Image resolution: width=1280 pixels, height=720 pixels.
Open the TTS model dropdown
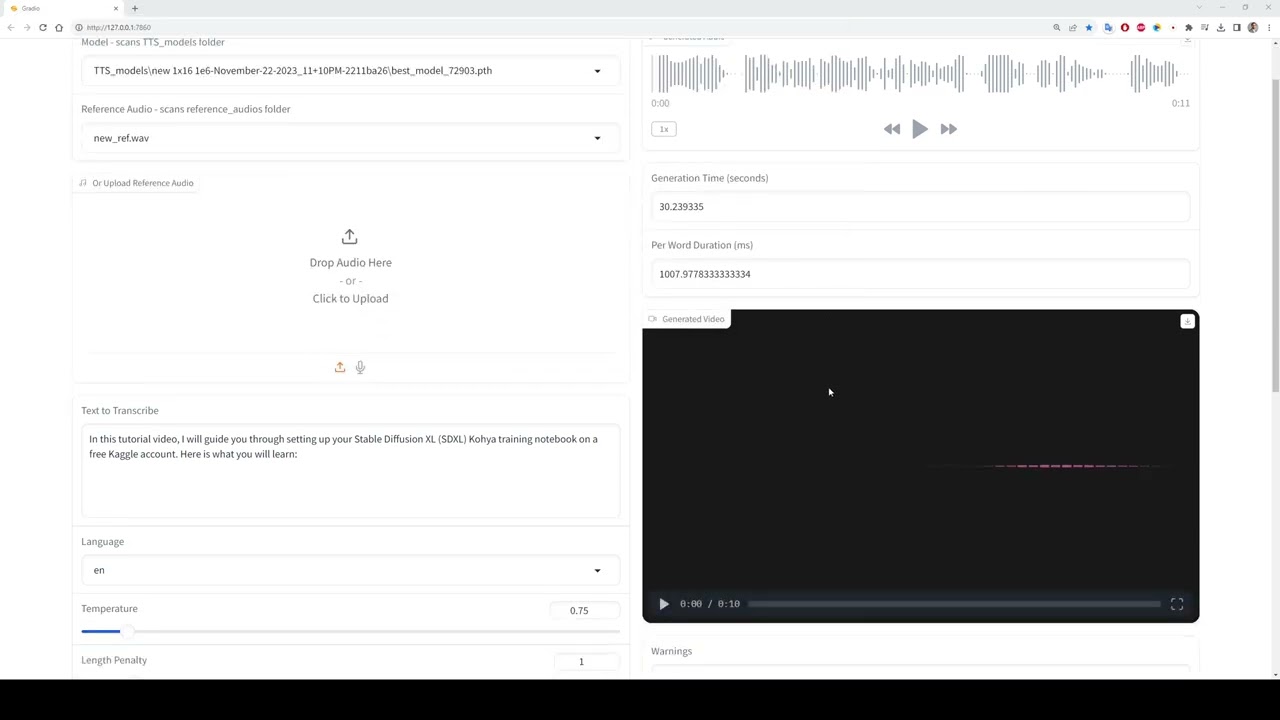[x=350, y=71]
